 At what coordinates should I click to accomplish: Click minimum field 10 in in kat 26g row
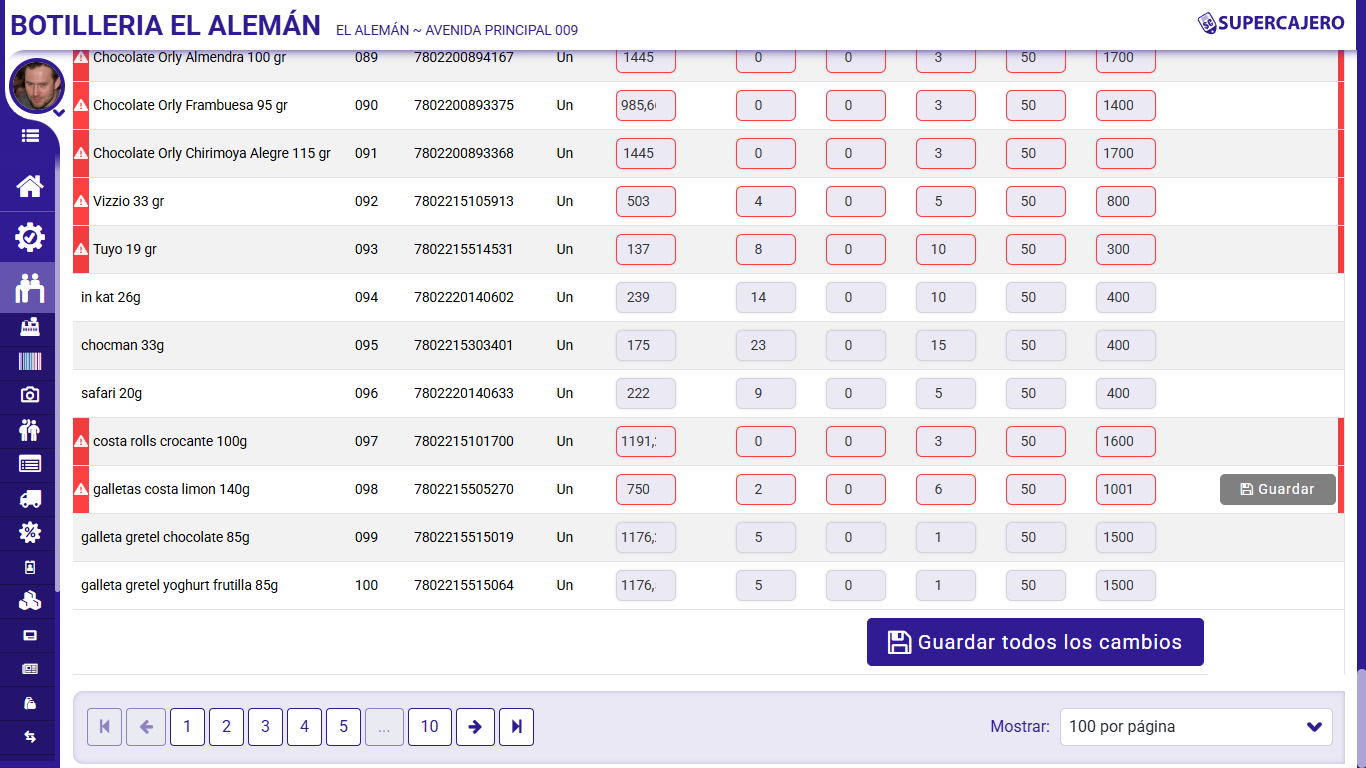(946, 297)
